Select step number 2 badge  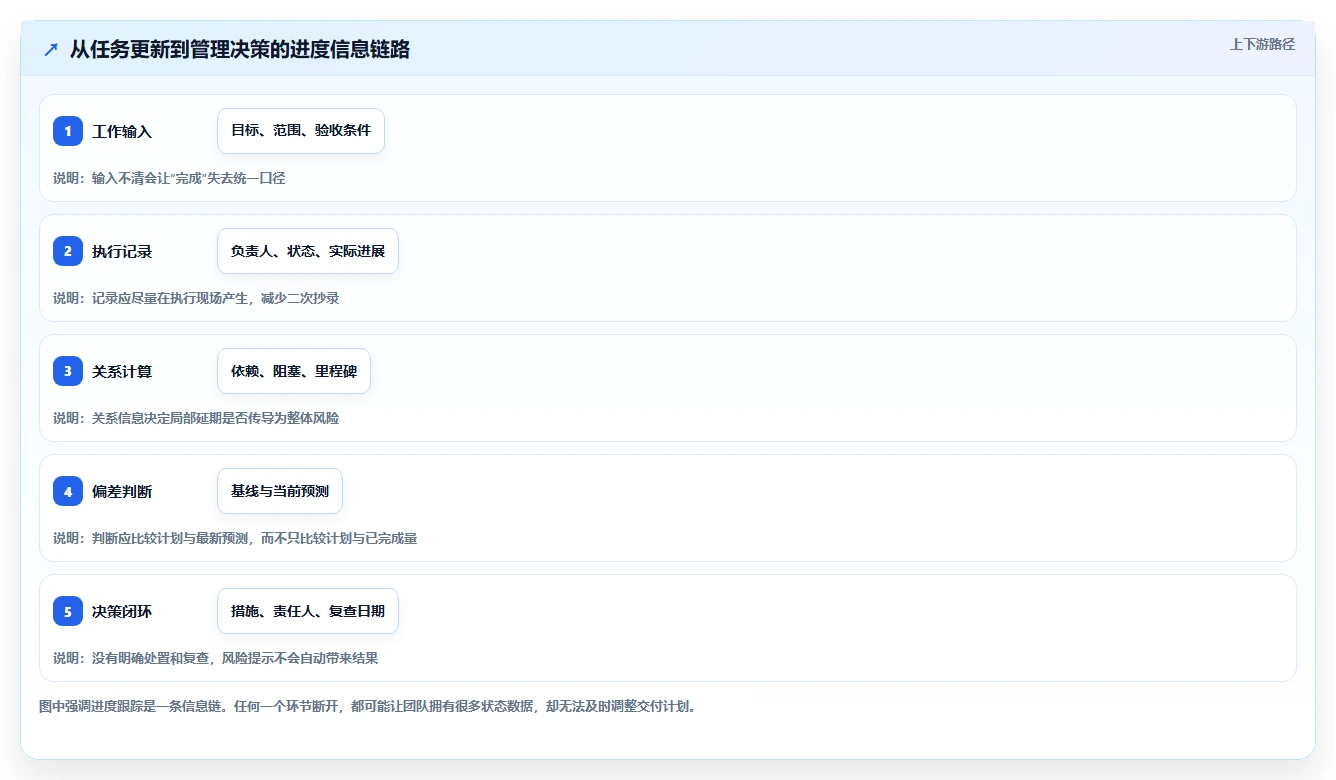68,251
